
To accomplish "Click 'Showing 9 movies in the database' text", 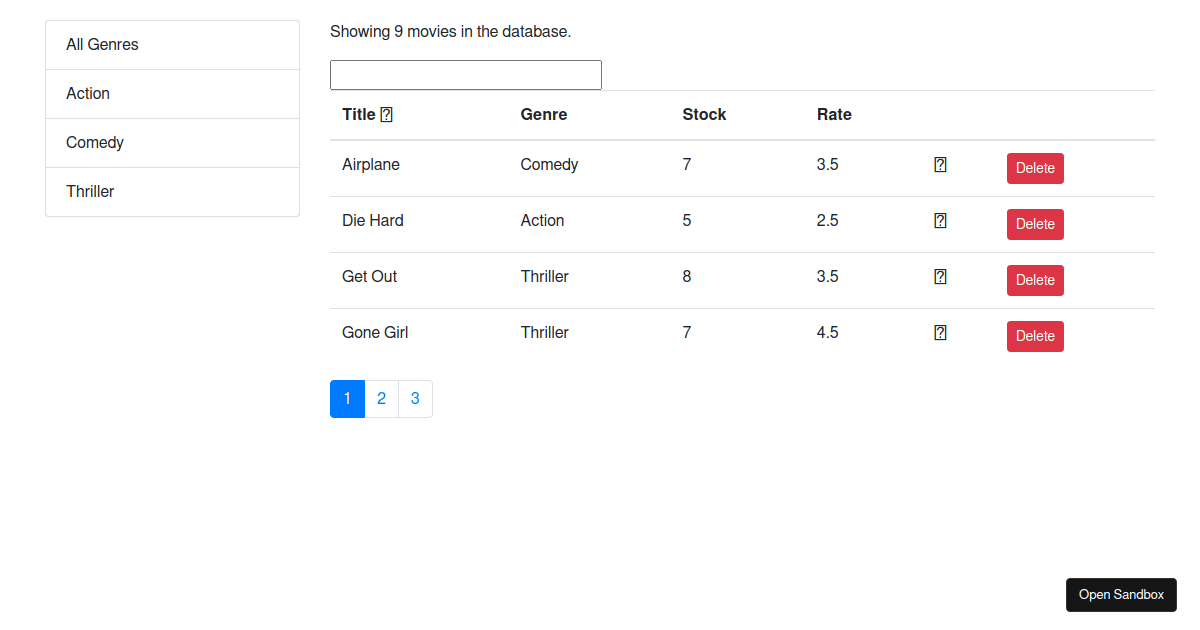I will pos(450,32).
